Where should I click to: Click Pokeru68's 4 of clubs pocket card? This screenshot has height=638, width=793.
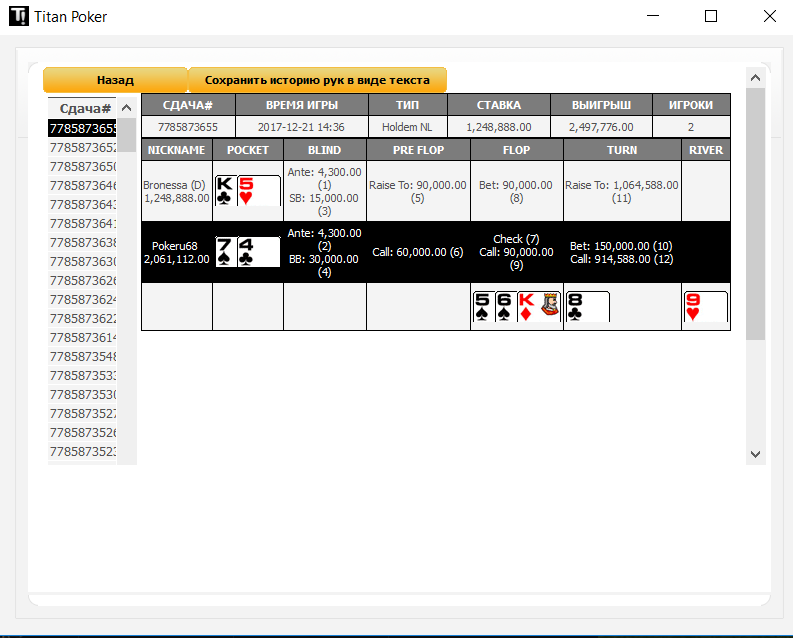coord(259,252)
